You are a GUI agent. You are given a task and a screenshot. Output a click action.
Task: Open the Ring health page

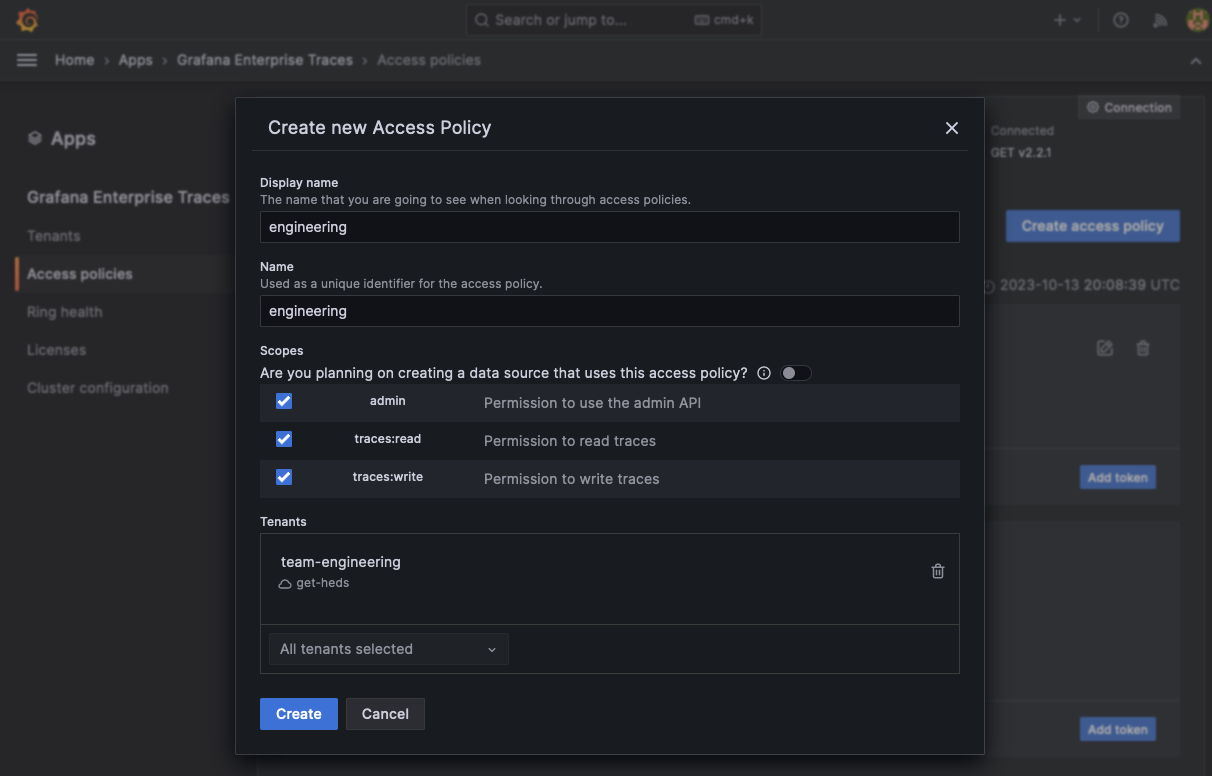click(64, 311)
